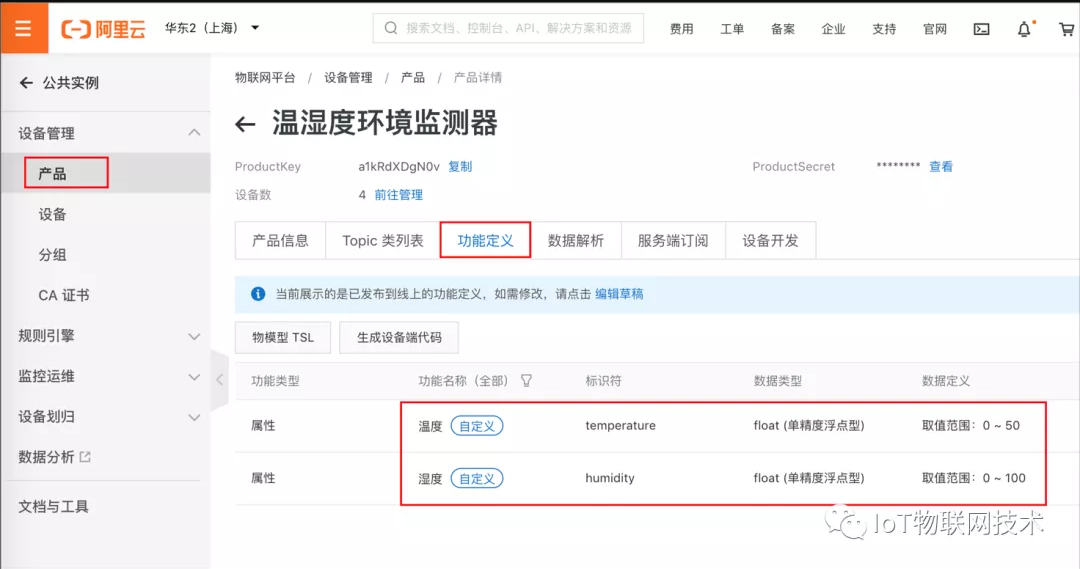Expand the 规则引擎 menu section
The image size is (1080, 569).
tap(194, 336)
